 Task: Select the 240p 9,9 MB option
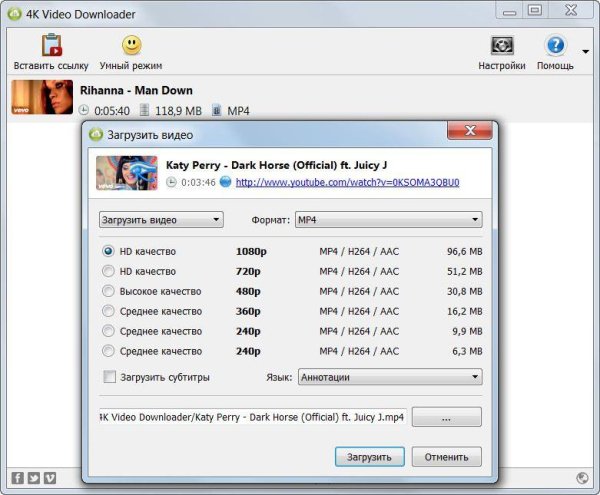point(108,331)
